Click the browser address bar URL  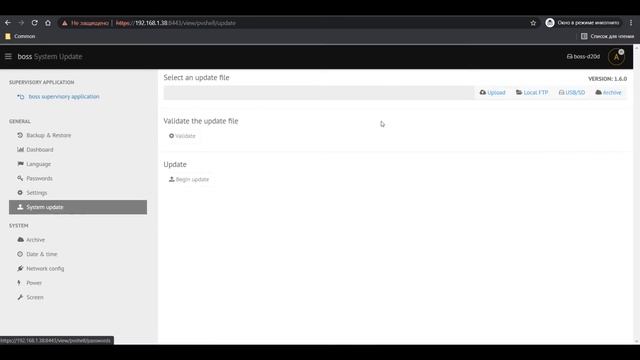(x=176, y=23)
